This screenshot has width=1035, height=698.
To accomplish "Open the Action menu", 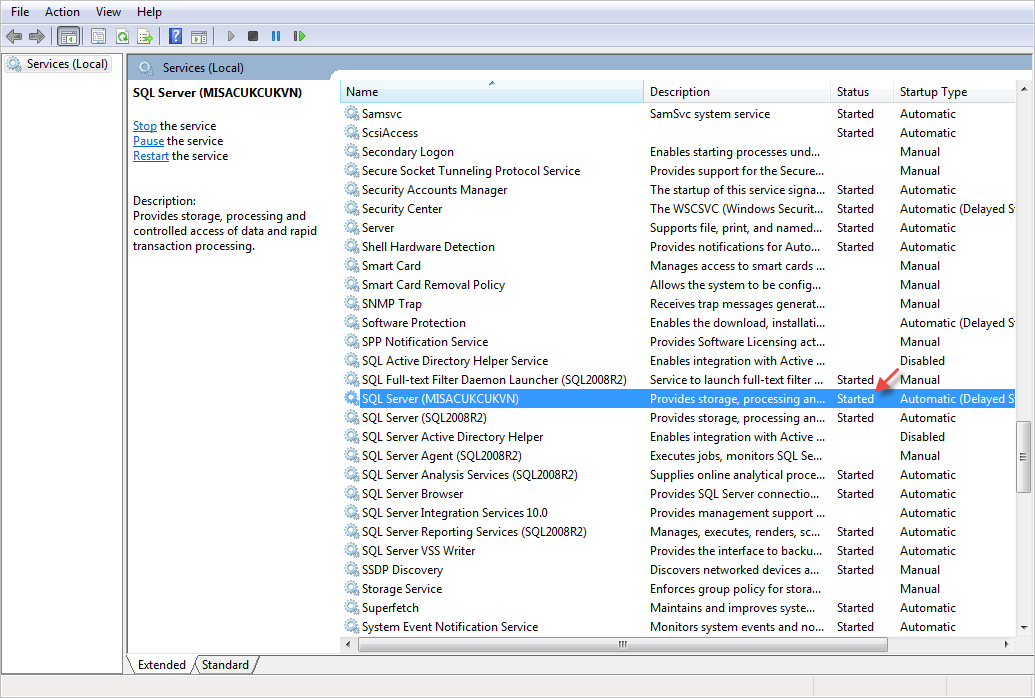I will point(62,12).
